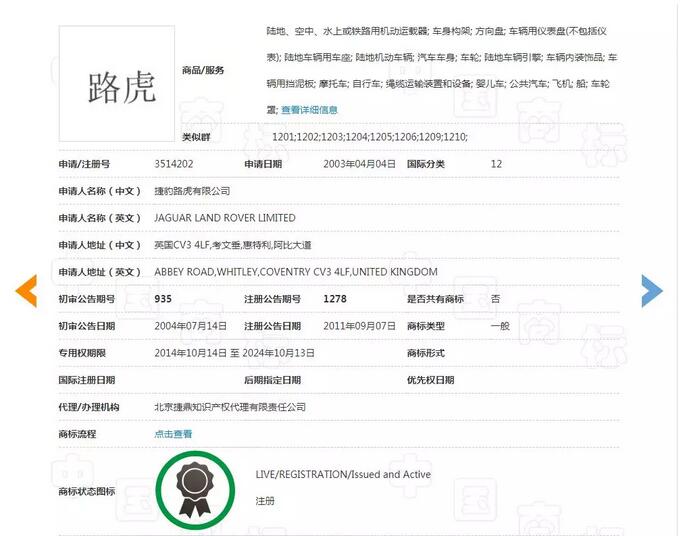
Task: Open the 路虎 trademark image thumbnail
Action: pyautogui.click(x=117, y=84)
